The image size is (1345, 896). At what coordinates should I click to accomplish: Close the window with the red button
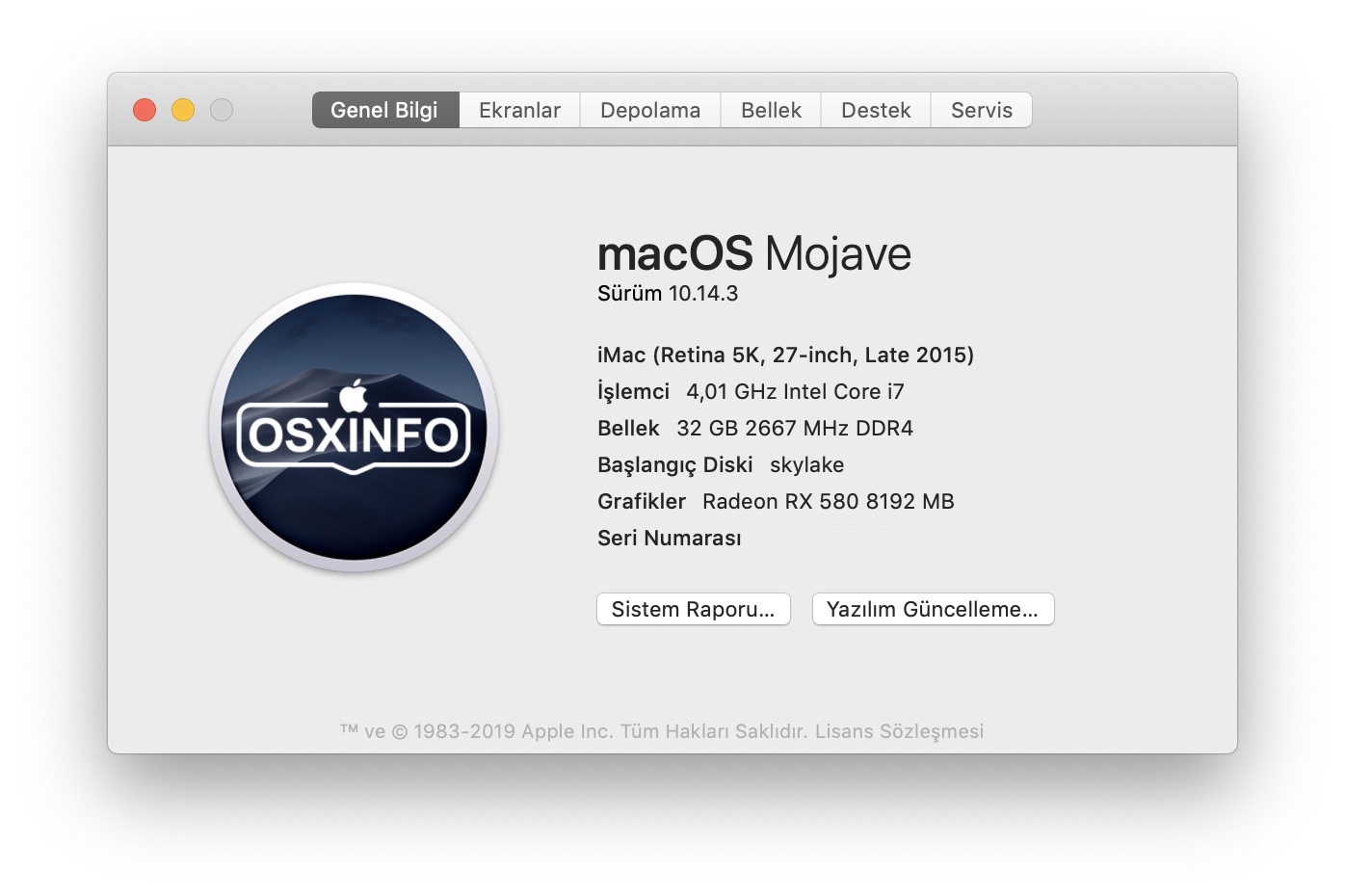point(145,110)
